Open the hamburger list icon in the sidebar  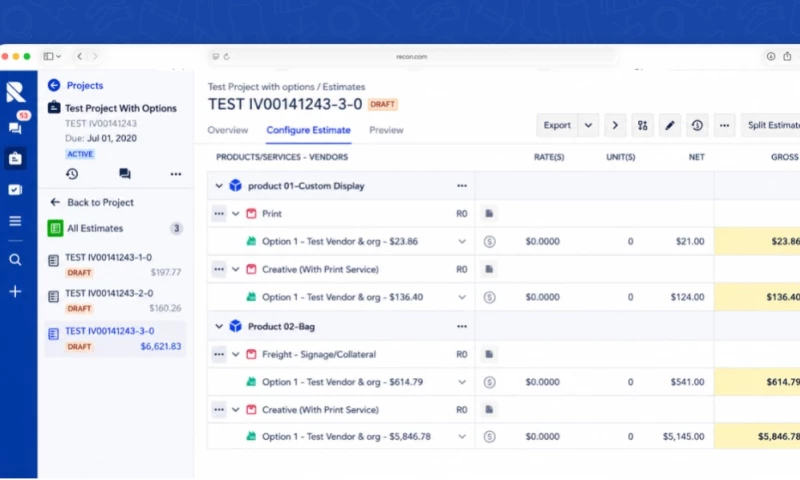pos(15,221)
